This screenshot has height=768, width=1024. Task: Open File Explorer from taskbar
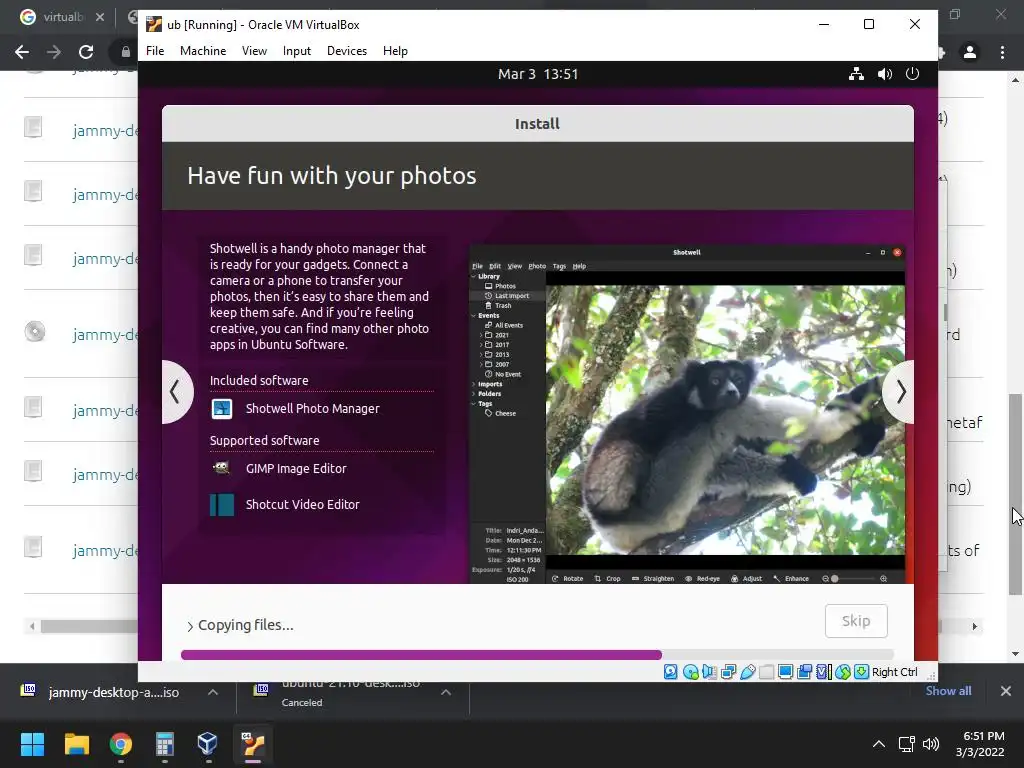[x=76, y=744]
